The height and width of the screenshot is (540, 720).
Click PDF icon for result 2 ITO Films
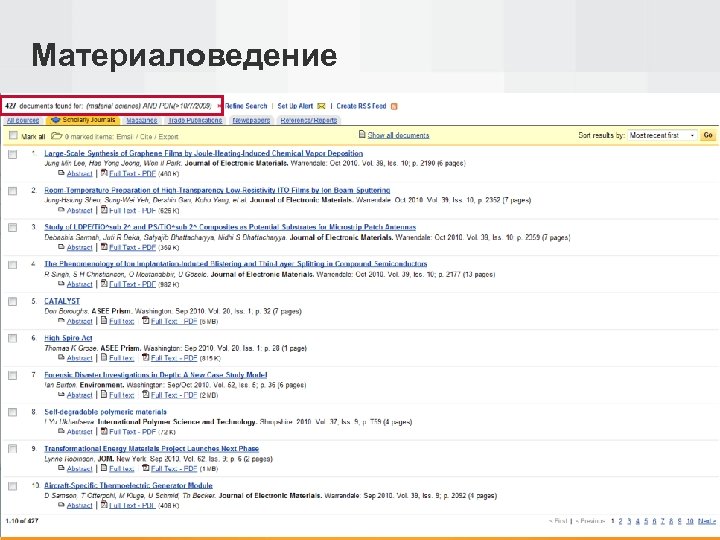click(104, 210)
